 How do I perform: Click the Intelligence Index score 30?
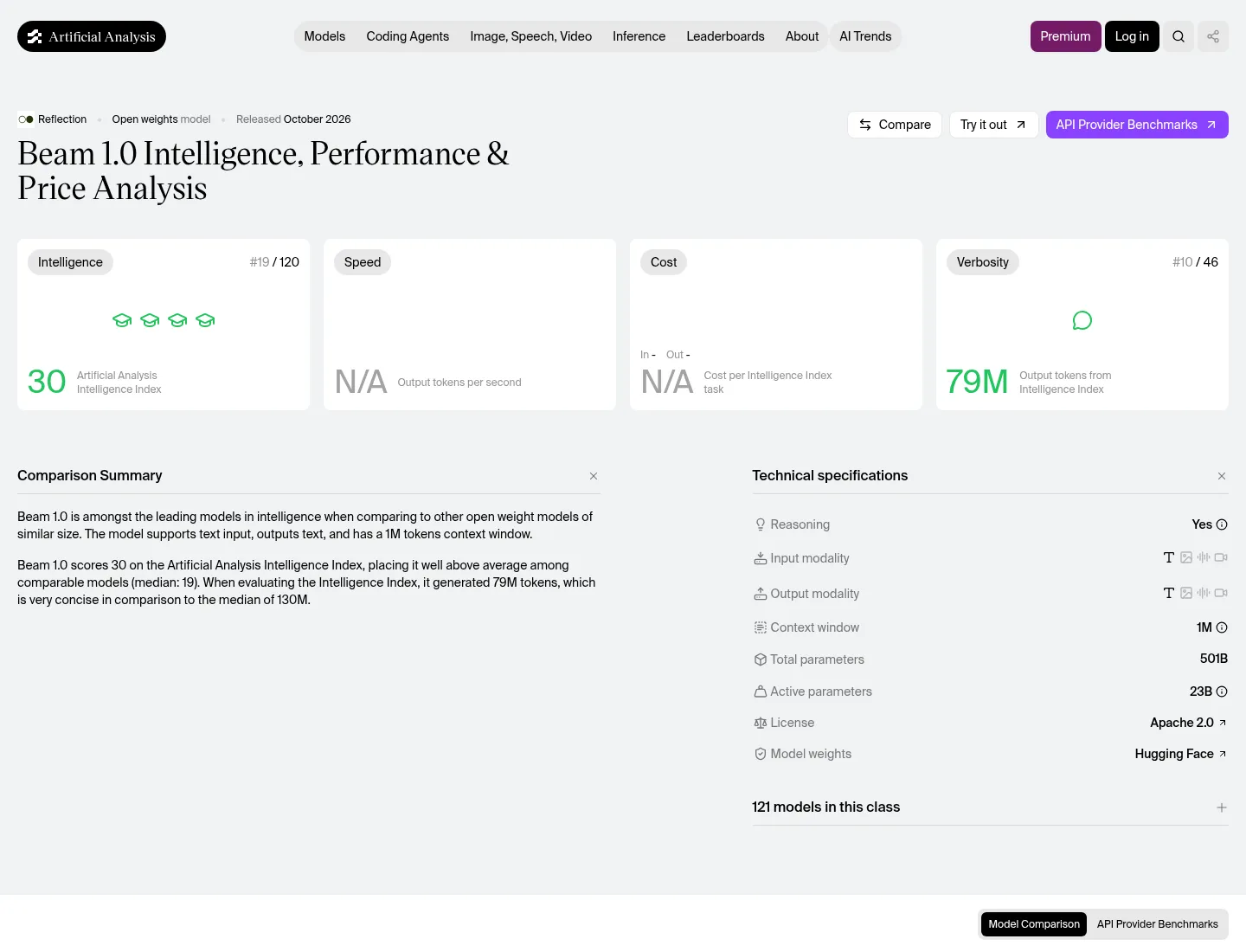[47, 382]
